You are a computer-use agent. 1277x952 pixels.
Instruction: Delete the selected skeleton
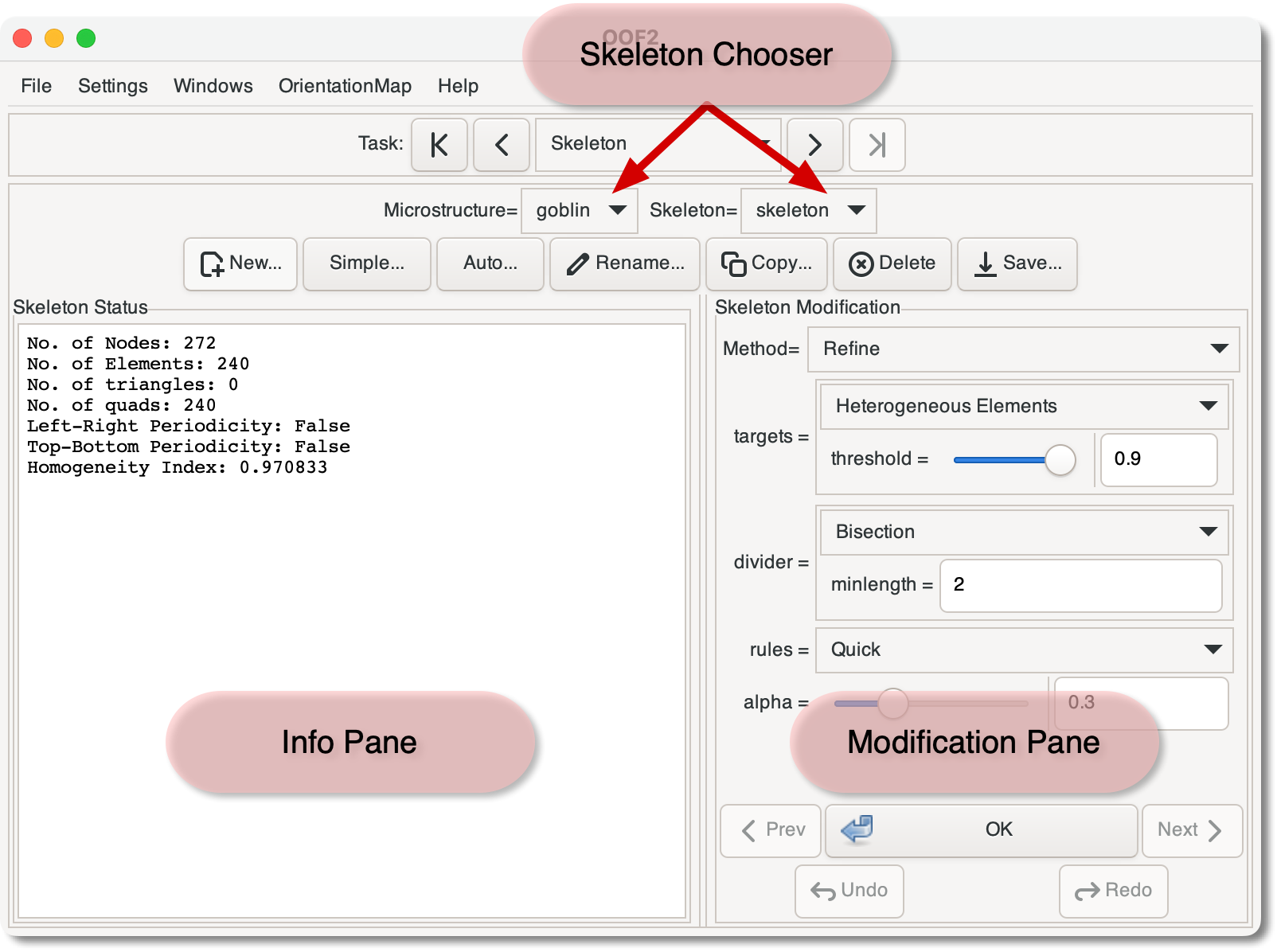pyautogui.click(x=892, y=263)
